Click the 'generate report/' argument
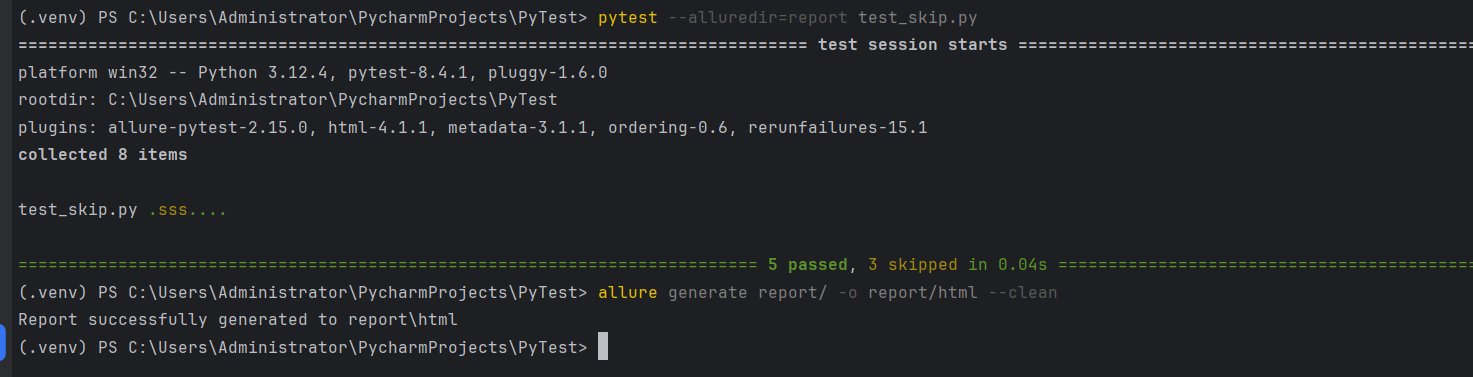The image size is (1473, 377). click(748, 293)
